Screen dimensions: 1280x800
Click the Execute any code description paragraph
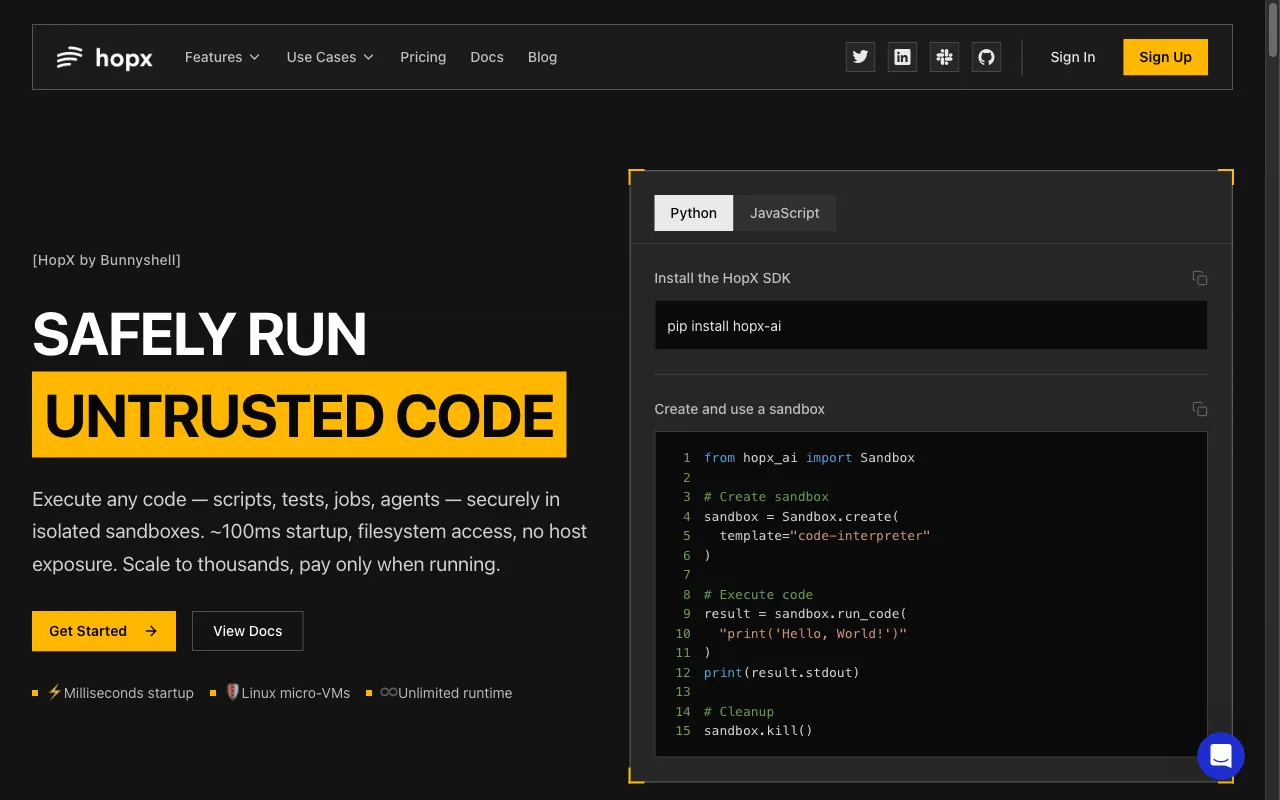coord(310,532)
